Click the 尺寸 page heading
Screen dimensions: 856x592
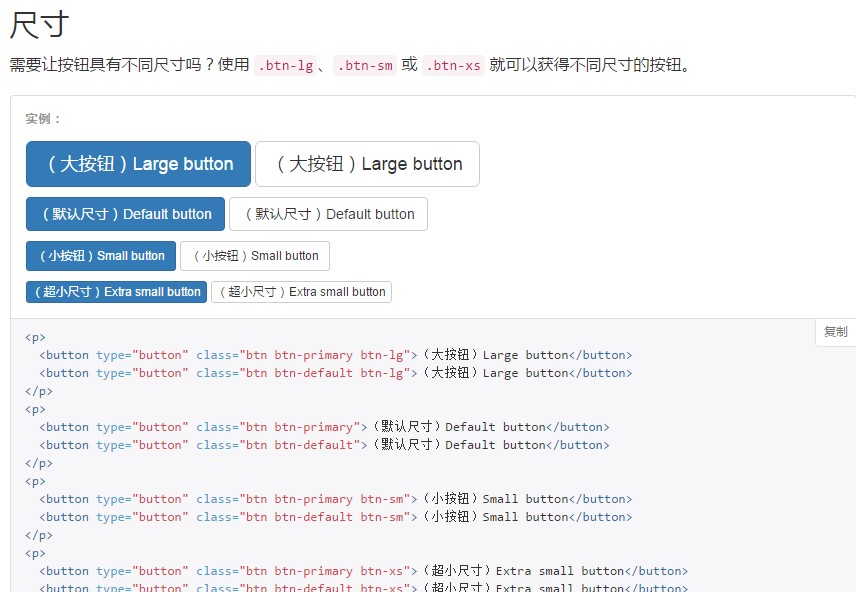coord(39,25)
